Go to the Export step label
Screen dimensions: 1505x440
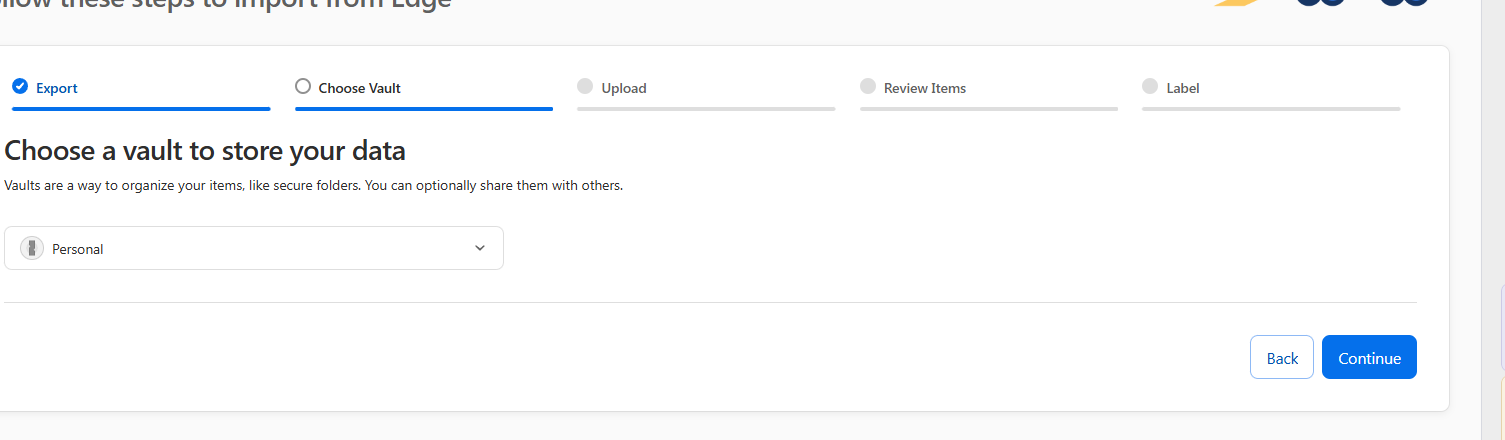(x=57, y=88)
